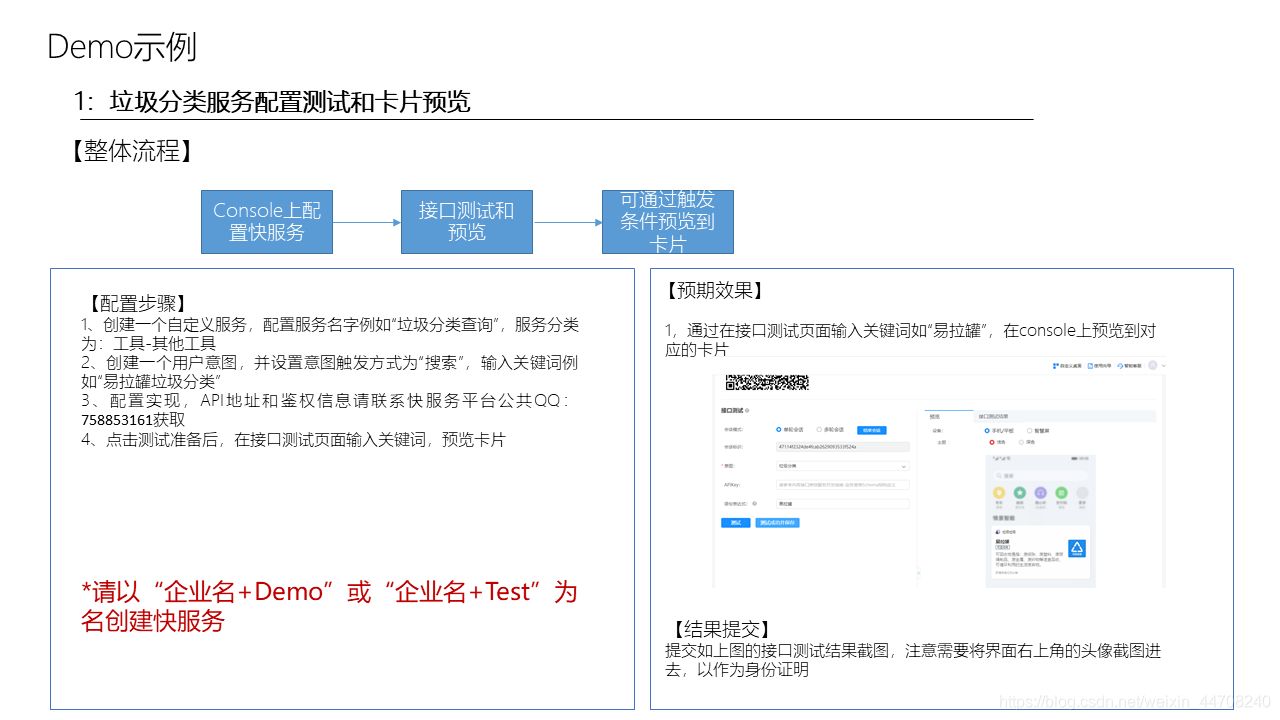The width and height of the screenshot is (1280, 720).
Task: Click the '可通过触发条件预览到卡片' flow box
Action: pos(668,221)
